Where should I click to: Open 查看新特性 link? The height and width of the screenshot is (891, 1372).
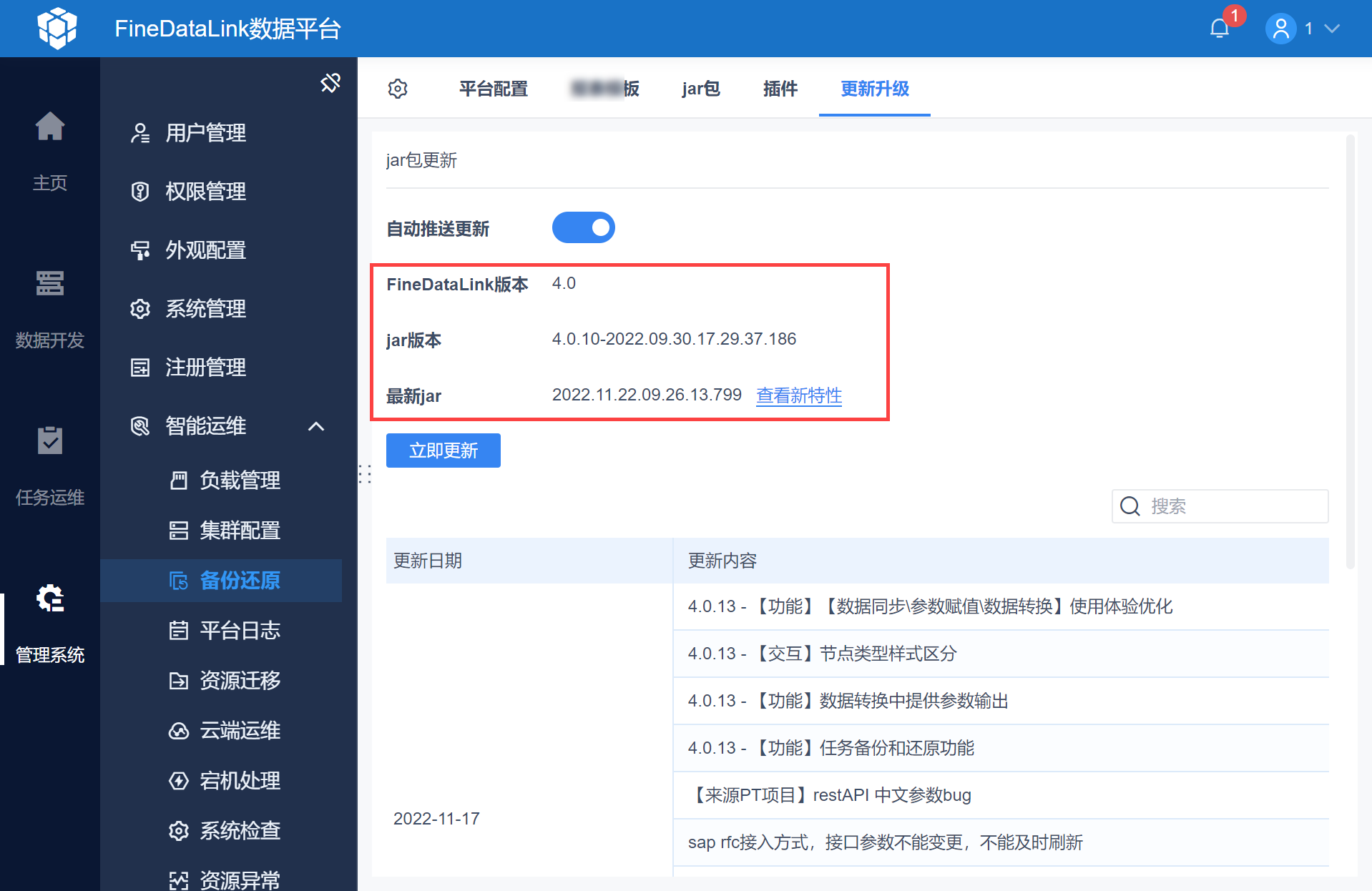pos(799,395)
